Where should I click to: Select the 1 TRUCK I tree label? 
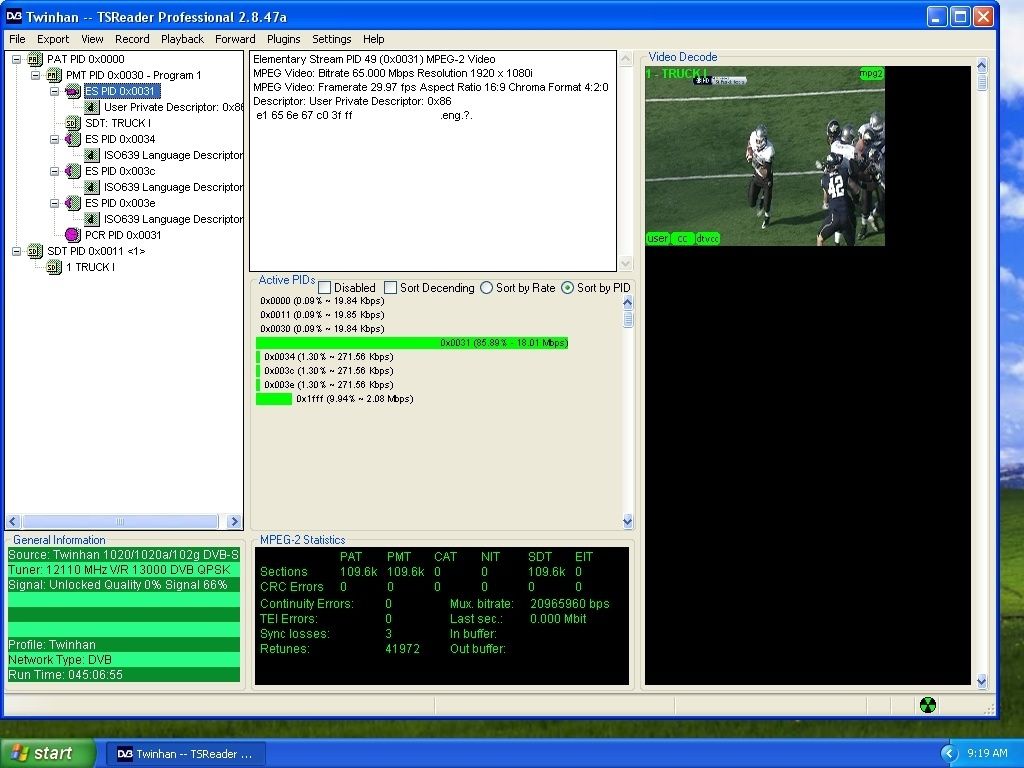(x=90, y=267)
